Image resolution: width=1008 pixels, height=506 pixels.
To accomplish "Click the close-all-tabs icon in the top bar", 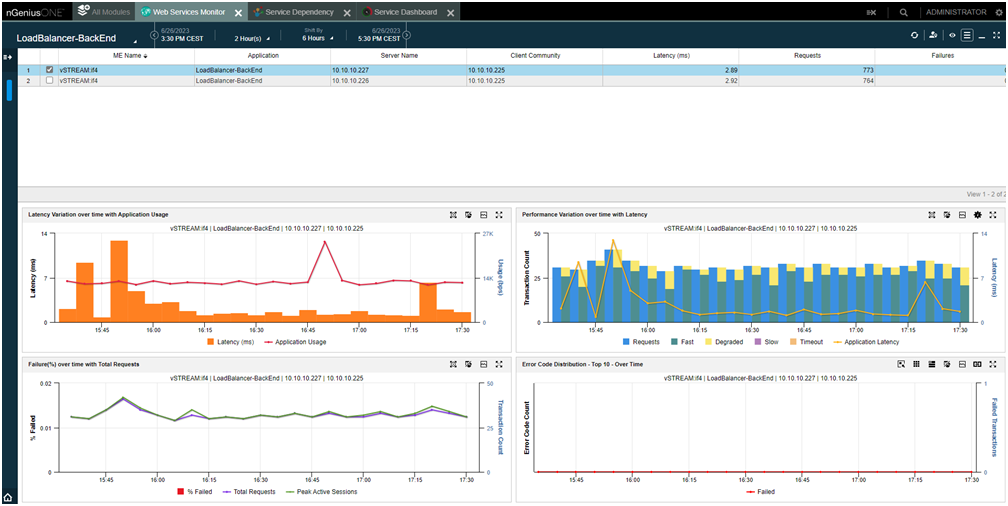I will (x=872, y=12).
